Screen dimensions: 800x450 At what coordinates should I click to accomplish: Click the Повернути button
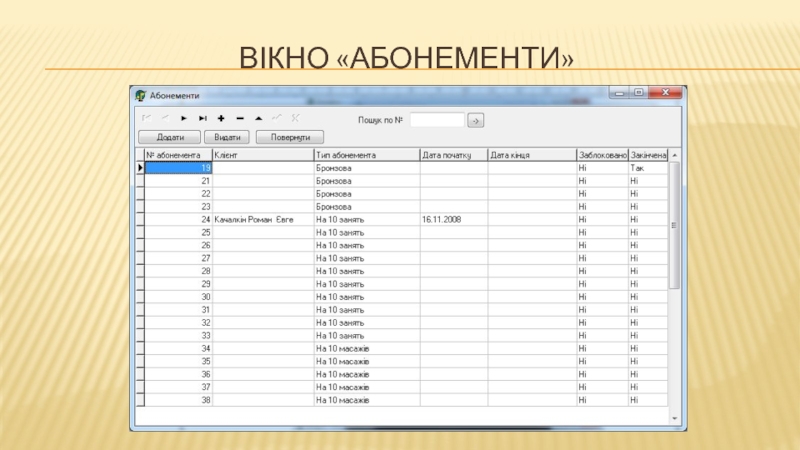click(x=289, y=137)
